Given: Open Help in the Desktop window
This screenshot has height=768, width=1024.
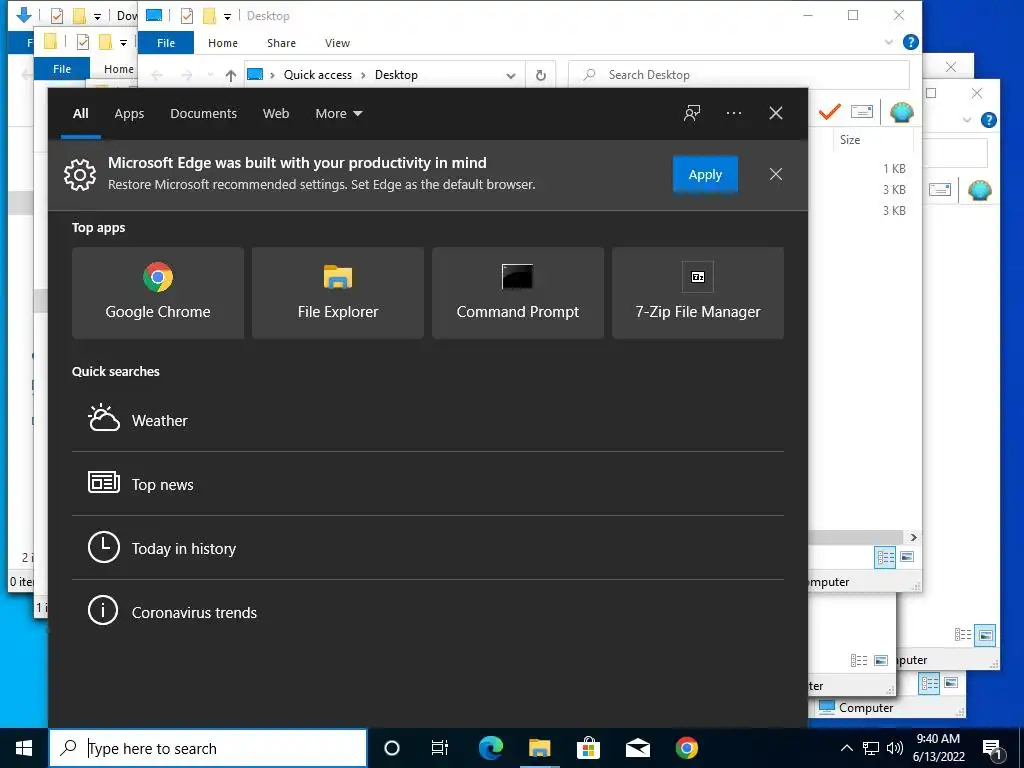Looking at the screenshot, I should pos(910,42).
